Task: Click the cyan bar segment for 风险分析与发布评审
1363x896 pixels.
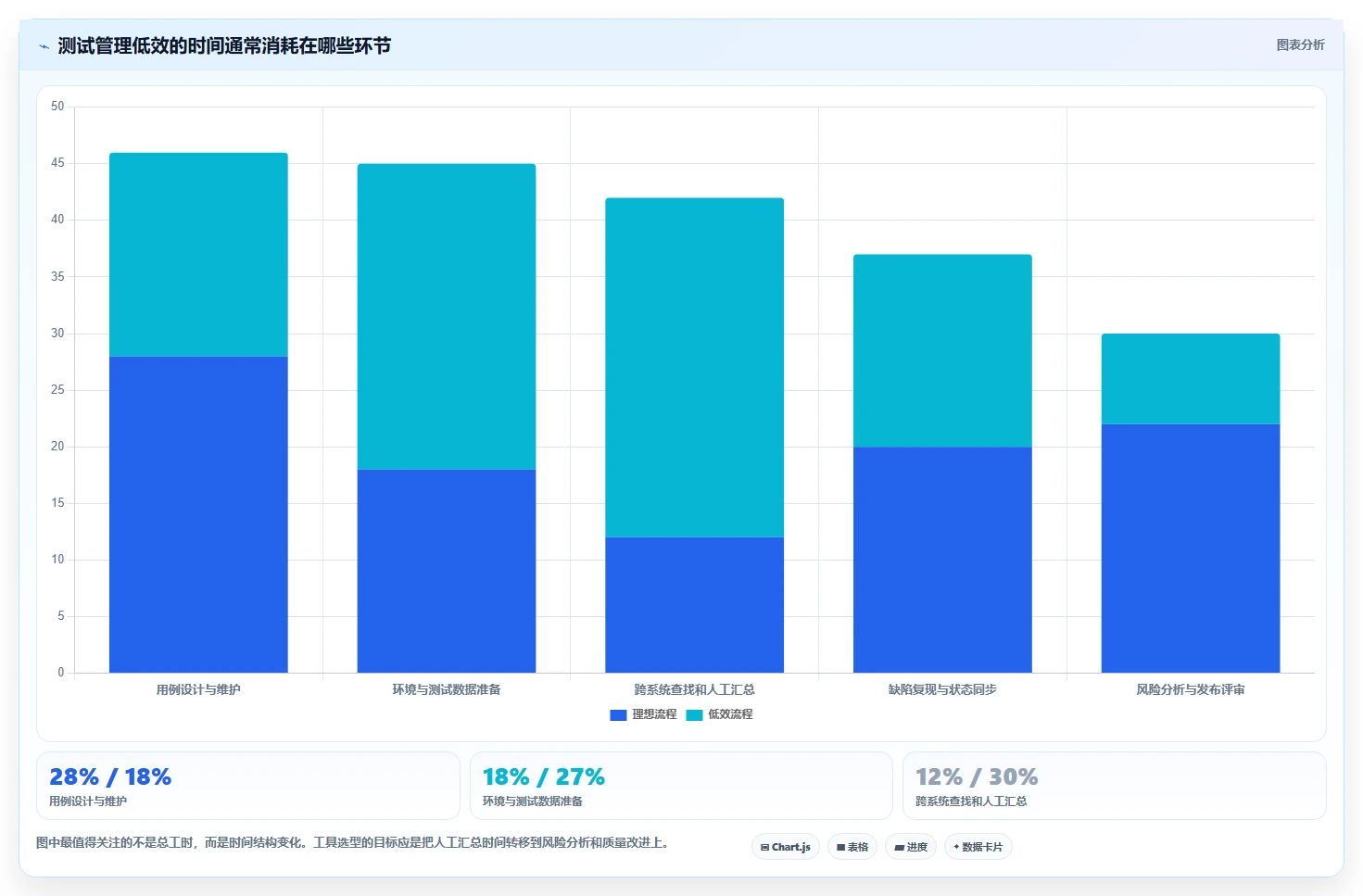Action: (x=1191, y=379)
